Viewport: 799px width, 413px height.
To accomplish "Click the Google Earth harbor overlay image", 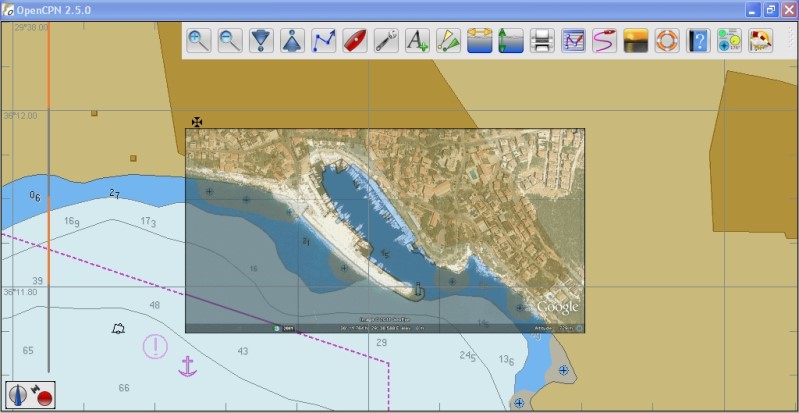I will point(385,230).
